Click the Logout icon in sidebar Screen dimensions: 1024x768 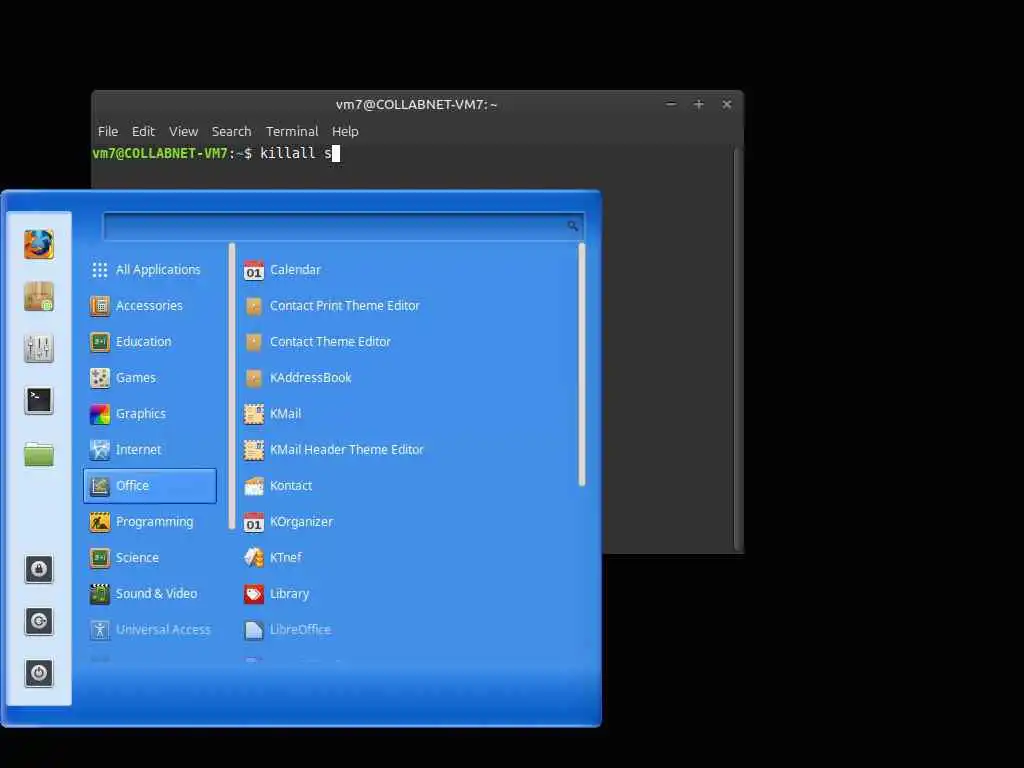click(x=39, y=621)
